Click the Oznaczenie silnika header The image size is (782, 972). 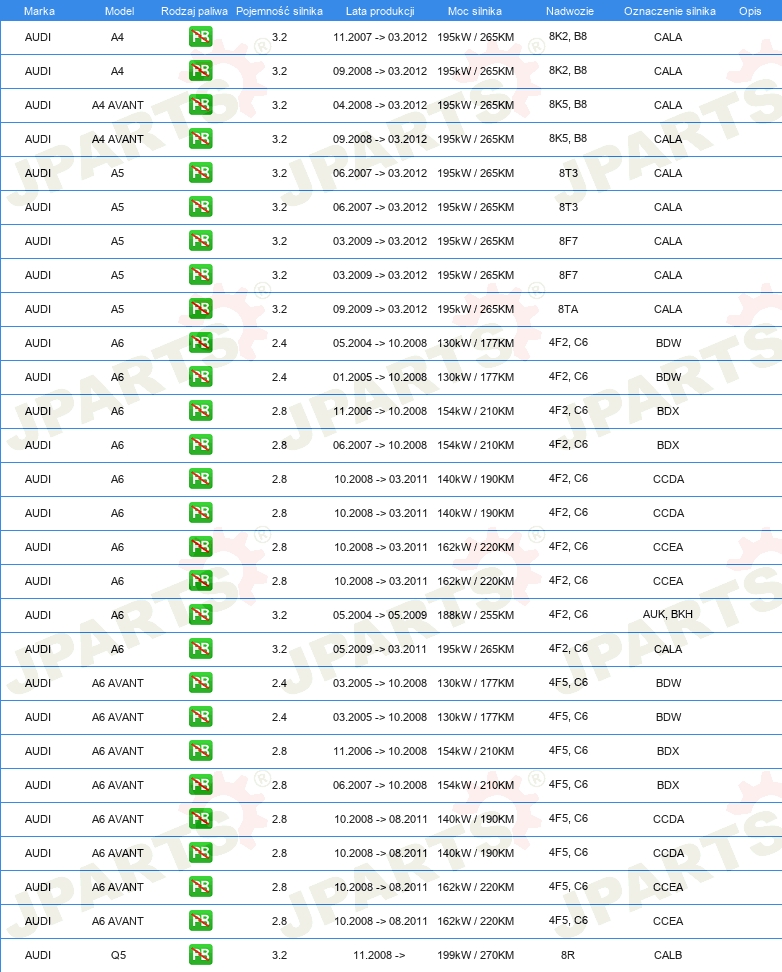click(x=670, y=11)
